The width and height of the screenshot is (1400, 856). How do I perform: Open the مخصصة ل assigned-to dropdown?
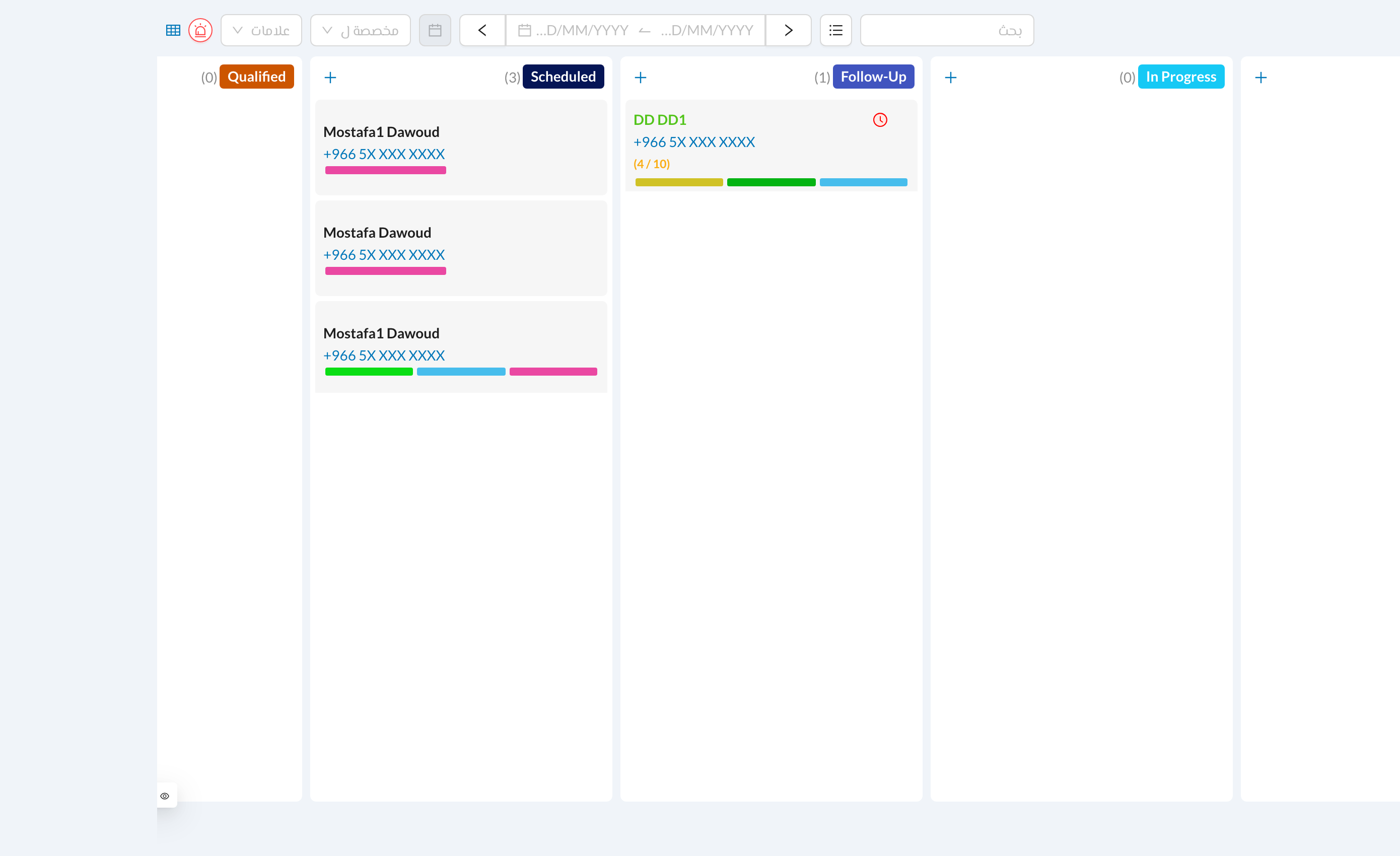pos(360,30)
